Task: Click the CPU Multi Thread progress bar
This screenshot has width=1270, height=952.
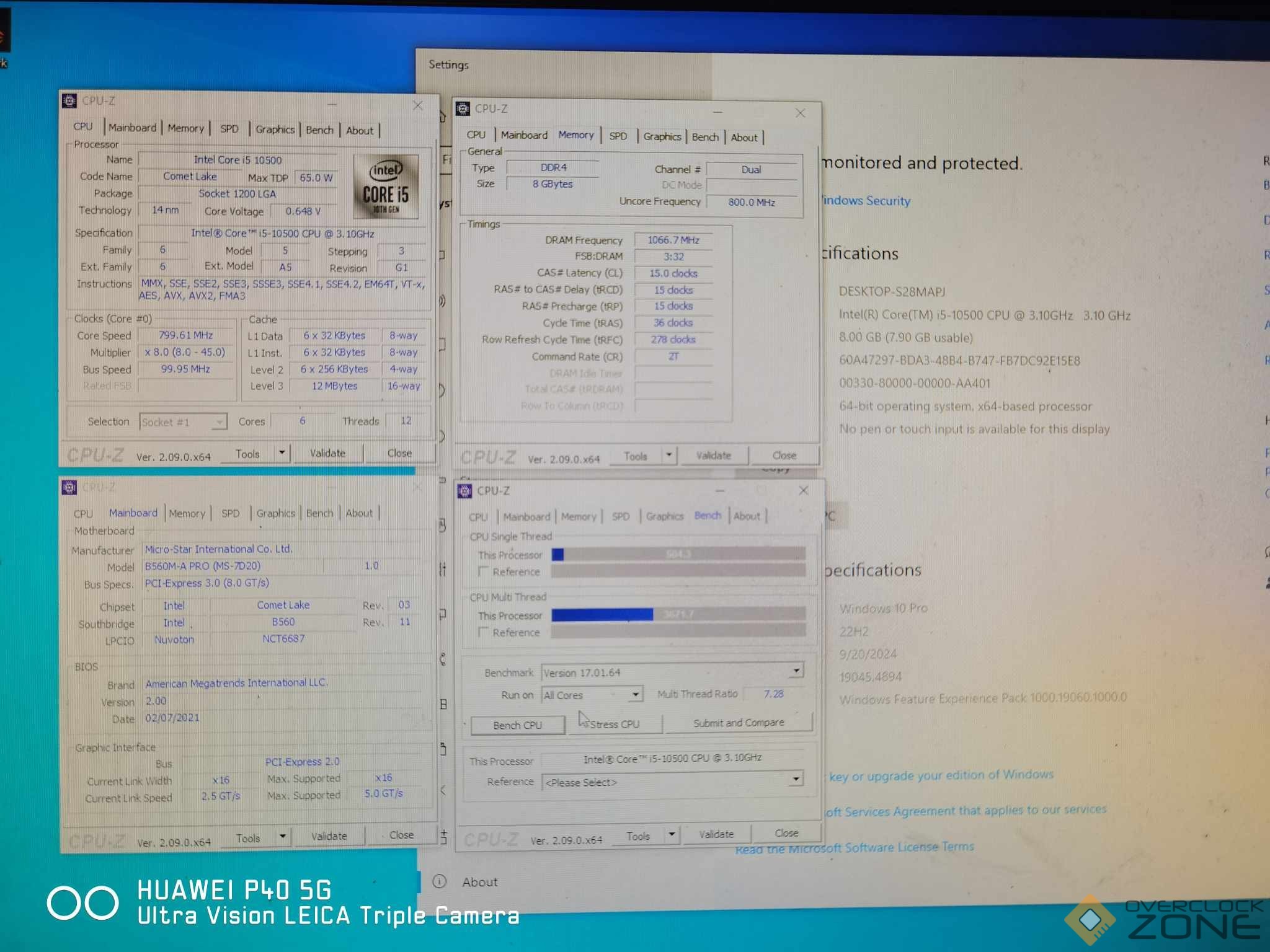Action: pos(678,614)
